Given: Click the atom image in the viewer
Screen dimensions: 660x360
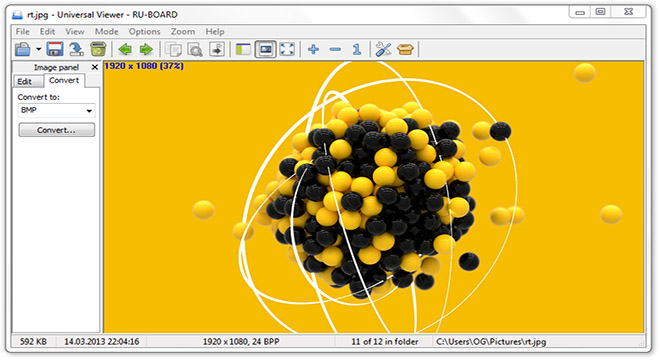Looking at the screenshot, I should [x=374, y=197].
